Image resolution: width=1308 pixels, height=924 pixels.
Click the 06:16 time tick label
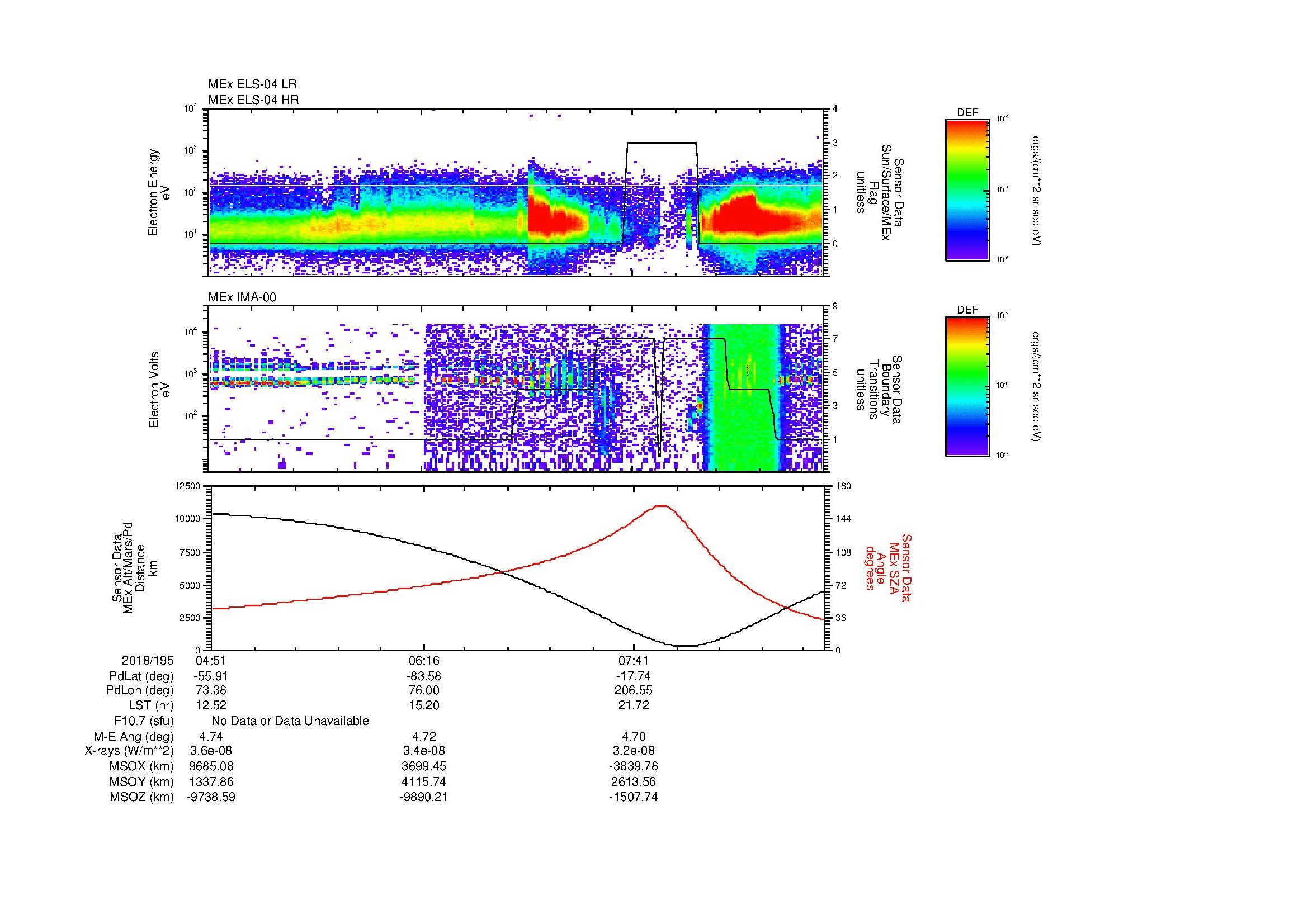tap(423, 660)
